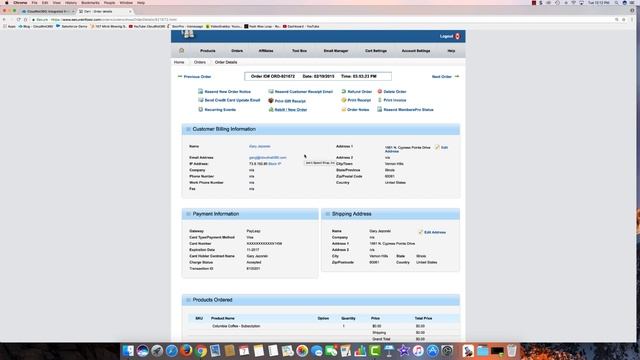Collapse the Payment Information section
Screen dimensions: 640x360
click(x=188, y=214)
